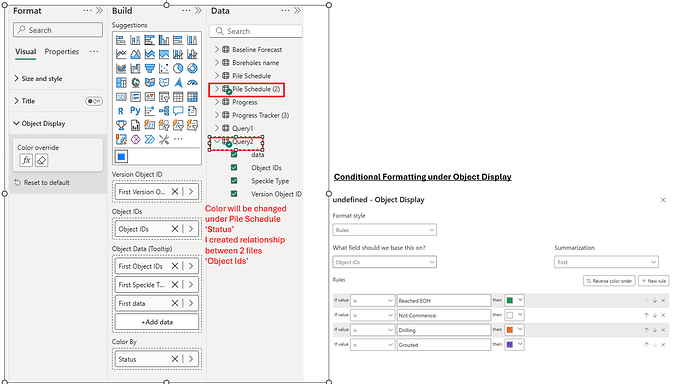
Task: Uncheck the Version Object ID field checkbox
Action: pyautogui.click(x=234, y=194)
